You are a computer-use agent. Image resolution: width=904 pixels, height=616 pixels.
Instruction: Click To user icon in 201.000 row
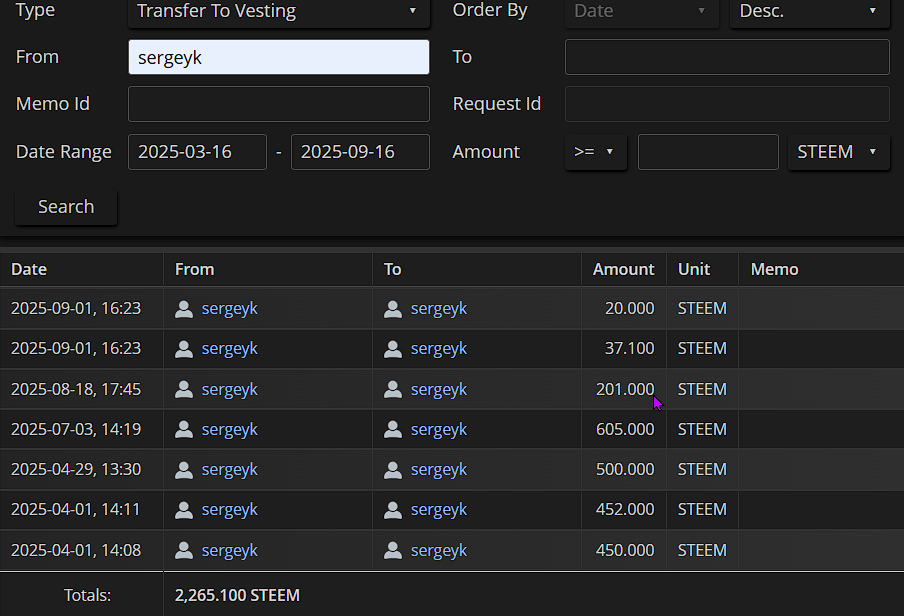pyautogui.click(x=393, y=389)
